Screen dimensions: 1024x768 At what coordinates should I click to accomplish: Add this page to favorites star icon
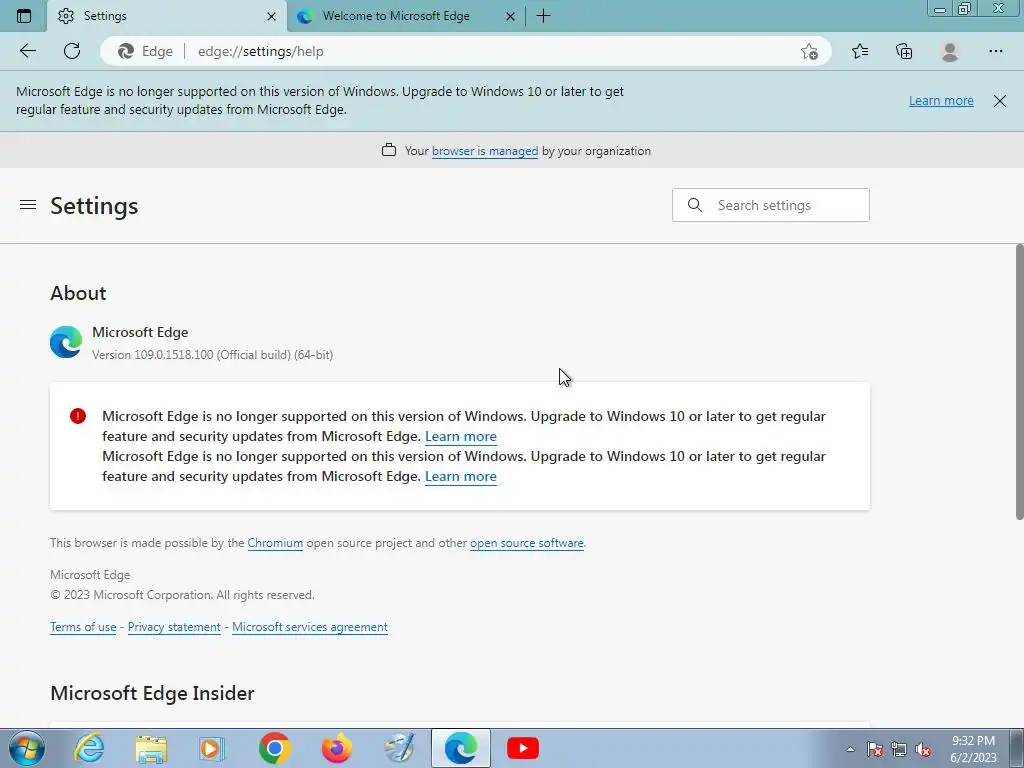click(809, 52)
